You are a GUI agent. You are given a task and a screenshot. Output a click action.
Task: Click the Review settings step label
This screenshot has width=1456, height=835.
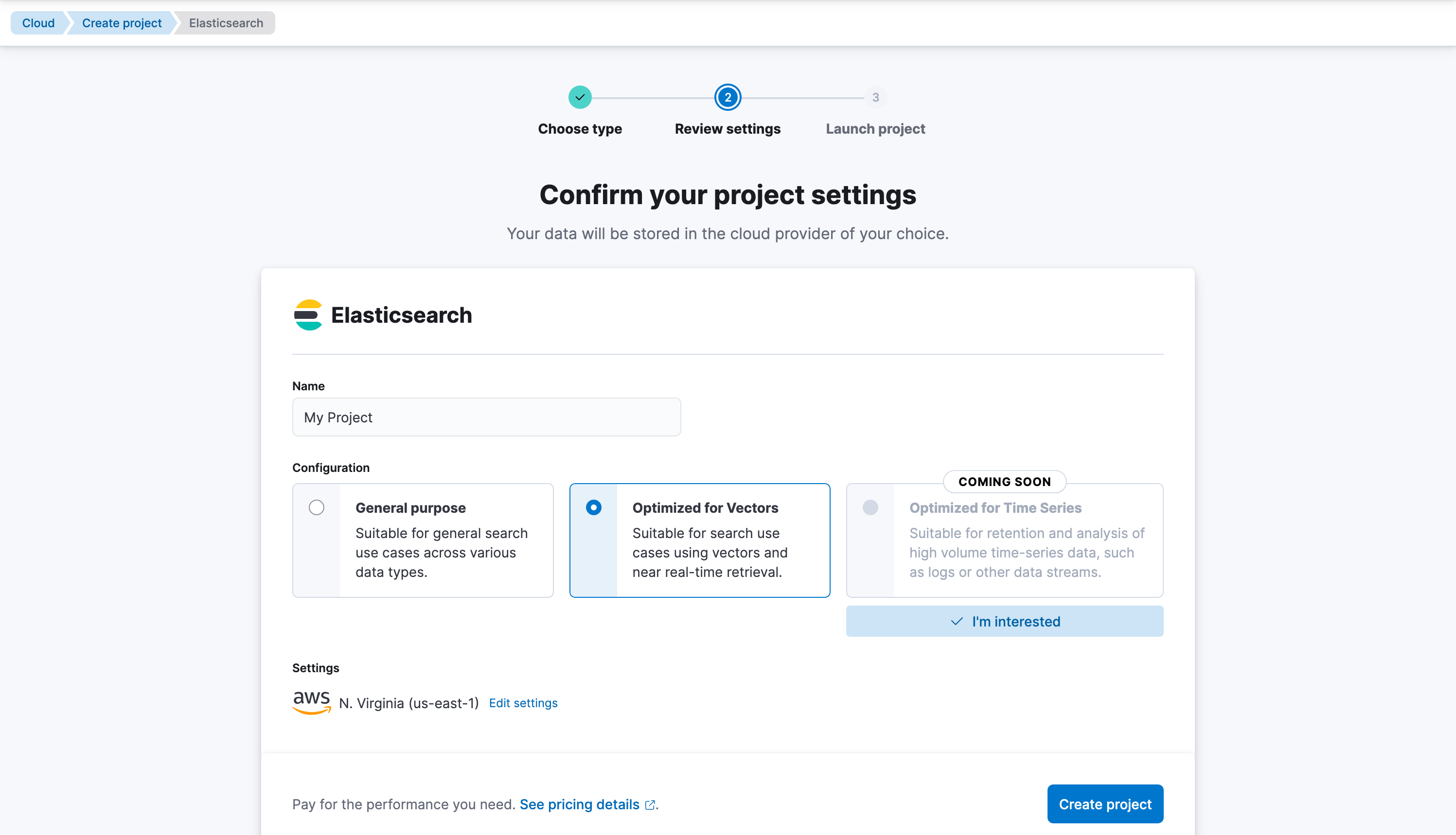(x=728, y=129)
